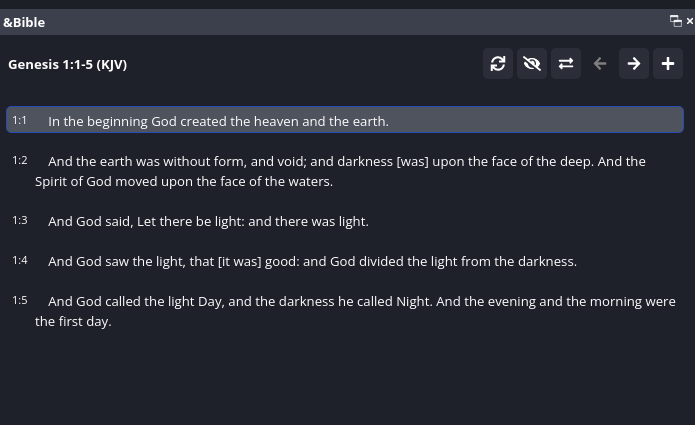Viewport: 695px width, 425px height.
Task: Click the sync/refresh circular arrows icon
Action: point(498,64)
